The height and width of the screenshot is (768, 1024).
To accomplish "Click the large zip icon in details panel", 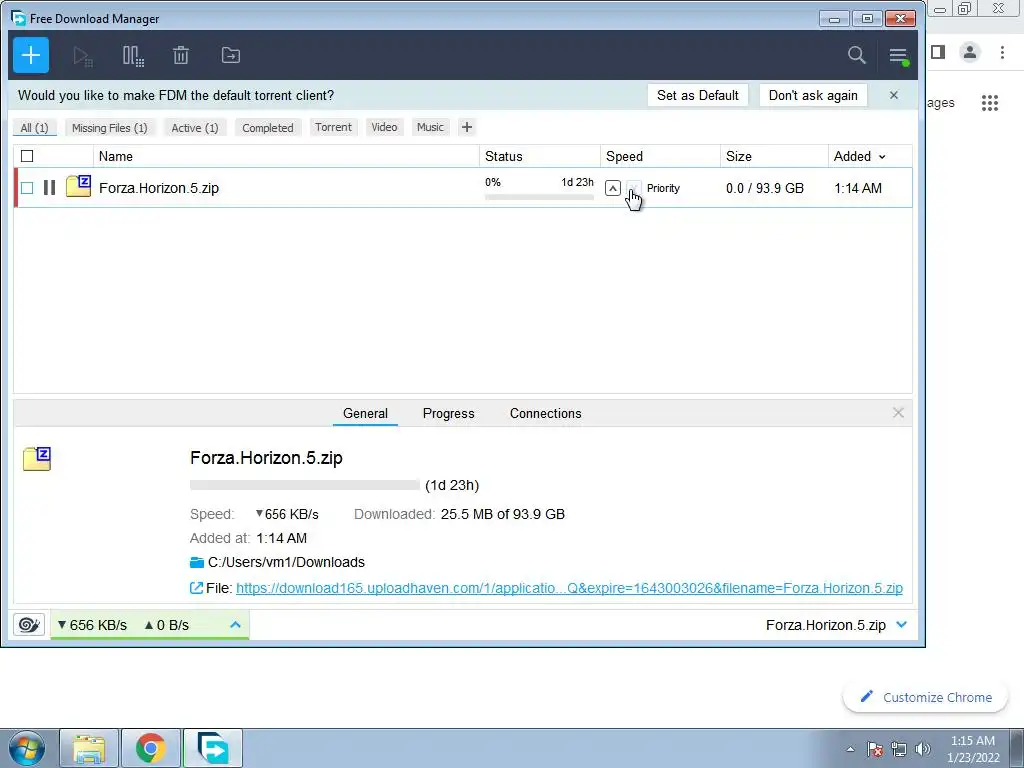I will (x=37, y=459).
